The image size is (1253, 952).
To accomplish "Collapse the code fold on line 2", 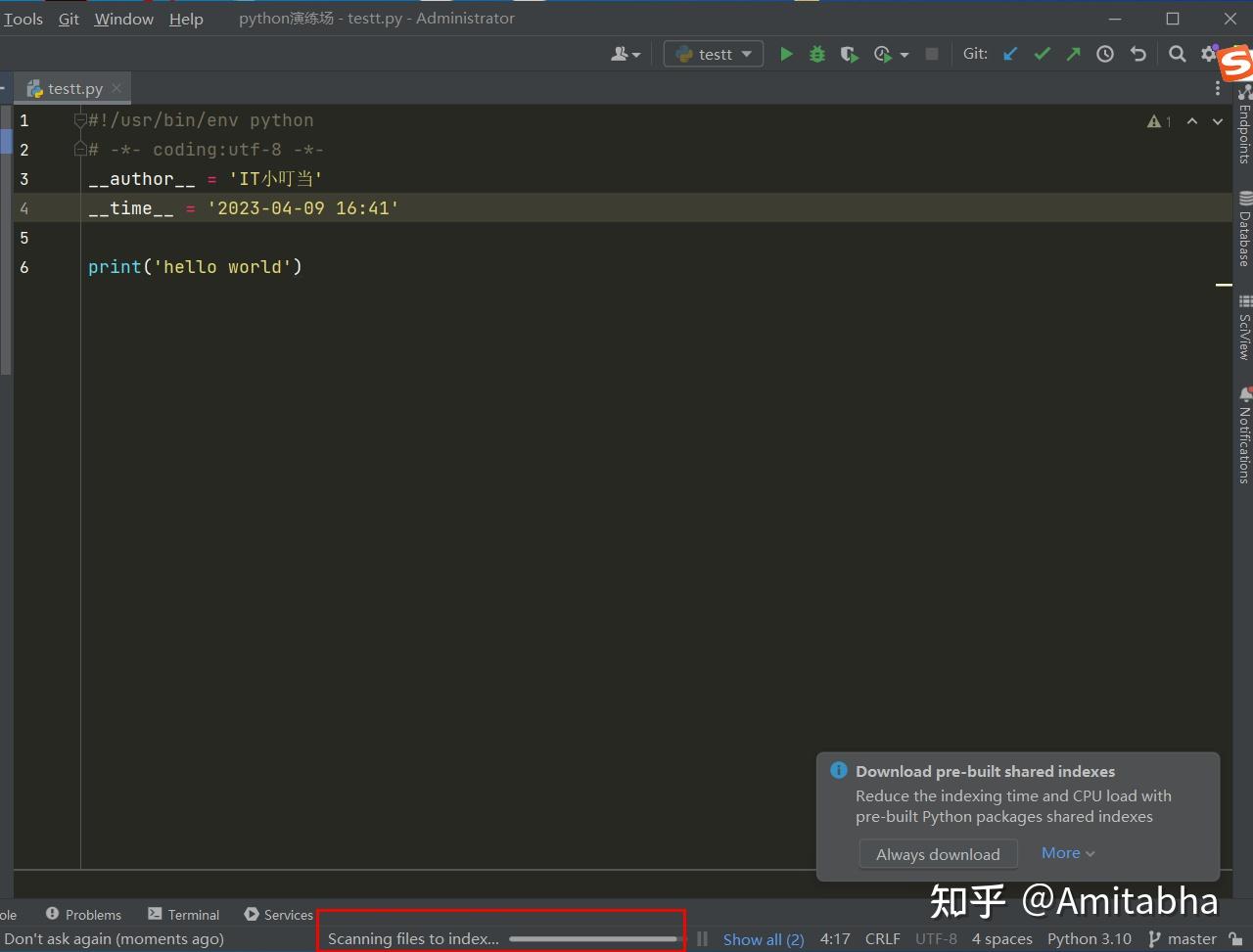I will click(80, 149).
